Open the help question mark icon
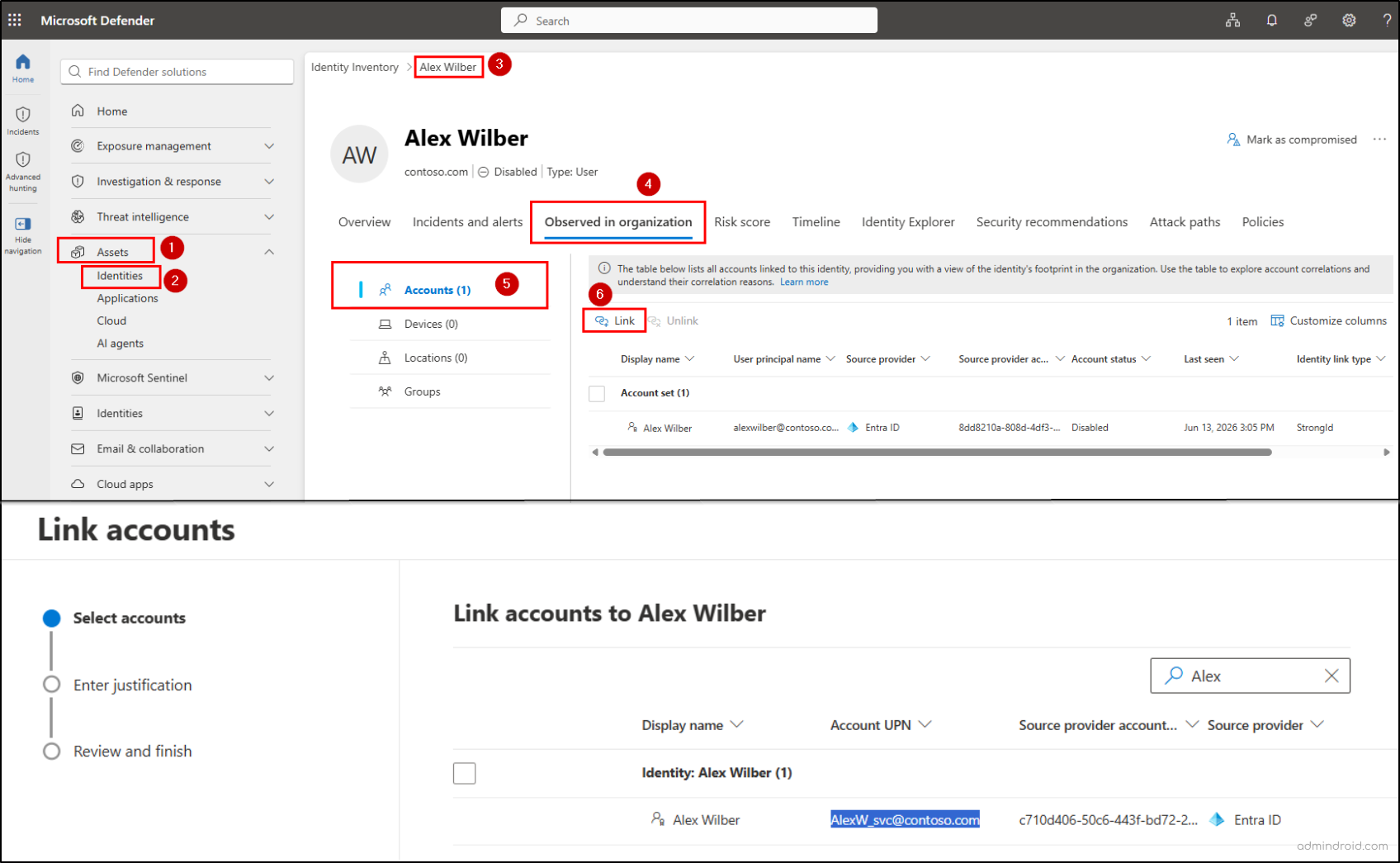This screenshot has height=863, width=1400. [1387, 20]
